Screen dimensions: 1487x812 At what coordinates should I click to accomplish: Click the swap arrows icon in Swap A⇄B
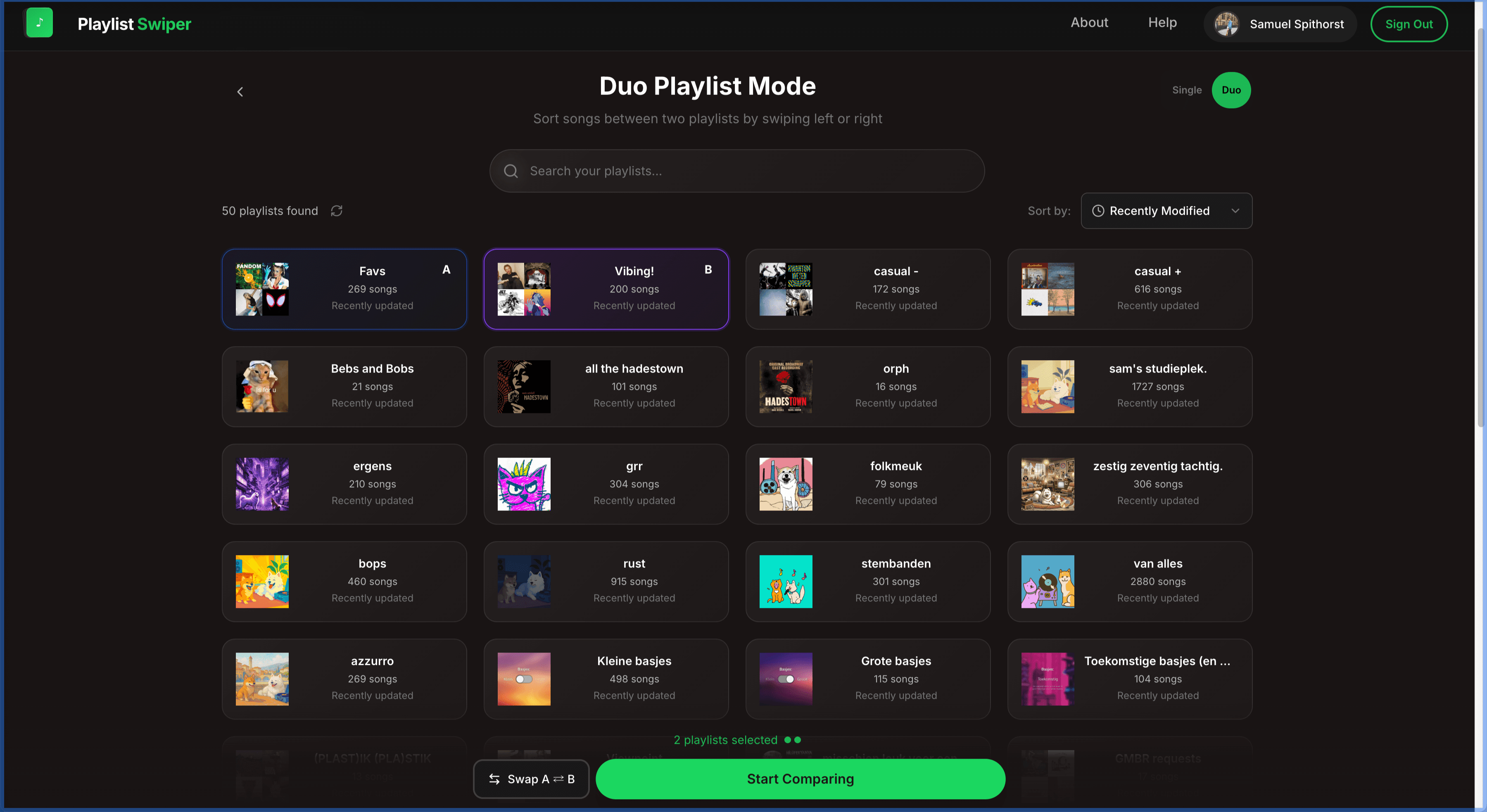[x=494, y=779]
